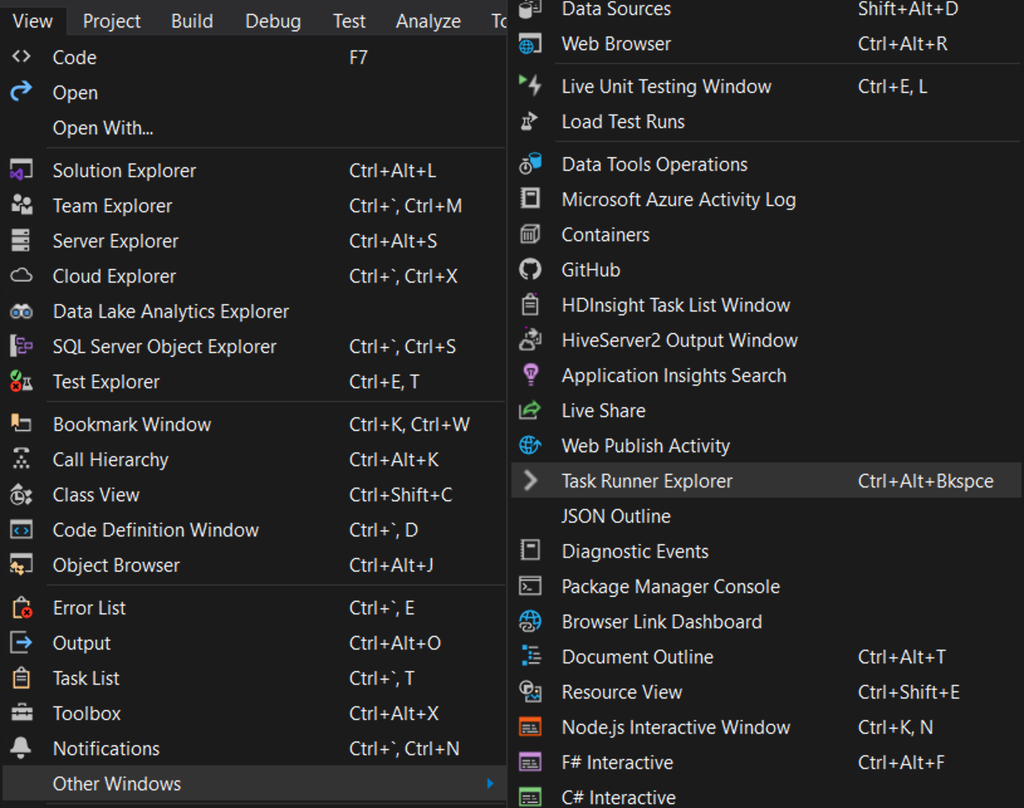The image size is (1024, 808).
Task: Click the Data Lake Analytics binoculars icon
Action: (21, 311)
